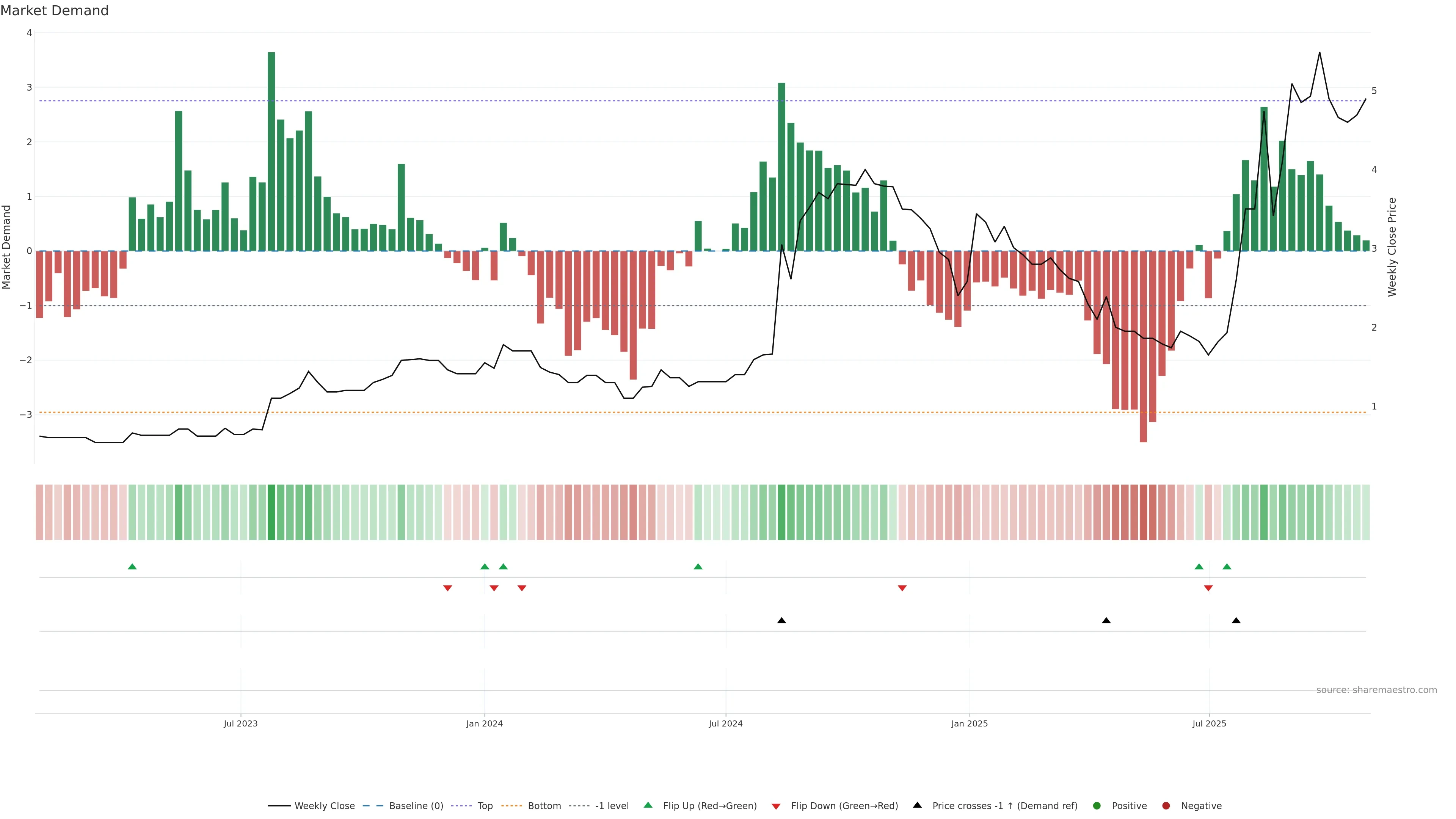1456x819 pixels.
Task: Hide the Top dotted level via legend
Action: pyautogui.click(x=485, y=805)
